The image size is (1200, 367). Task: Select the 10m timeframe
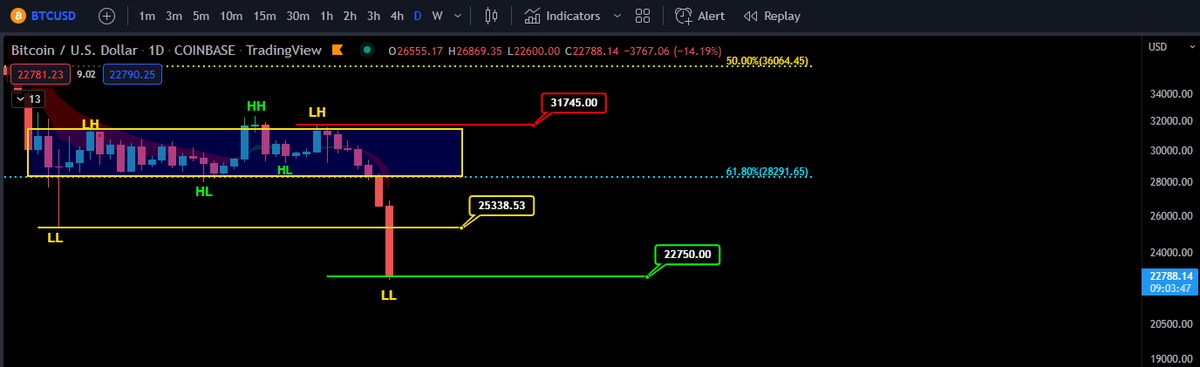click(x=231, y=16)
